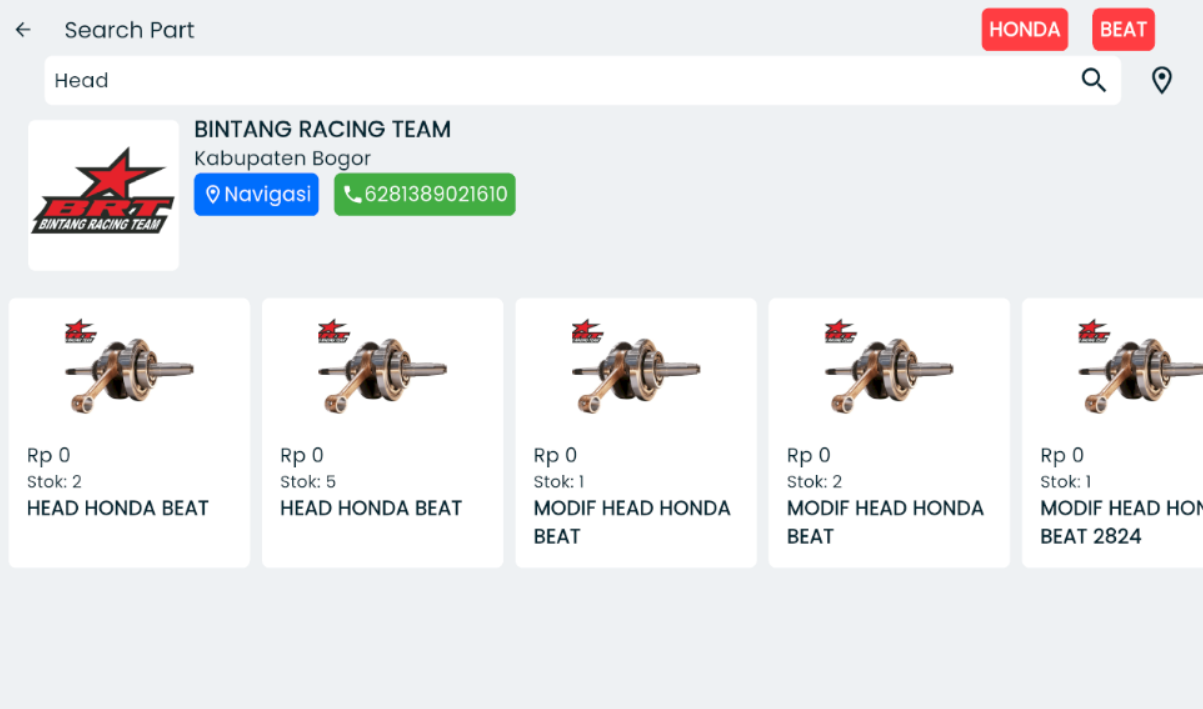Click the BRT Bintang Racing Team logo
The height and width of the screenshot is (709, 1203).
tap(104, 196)
